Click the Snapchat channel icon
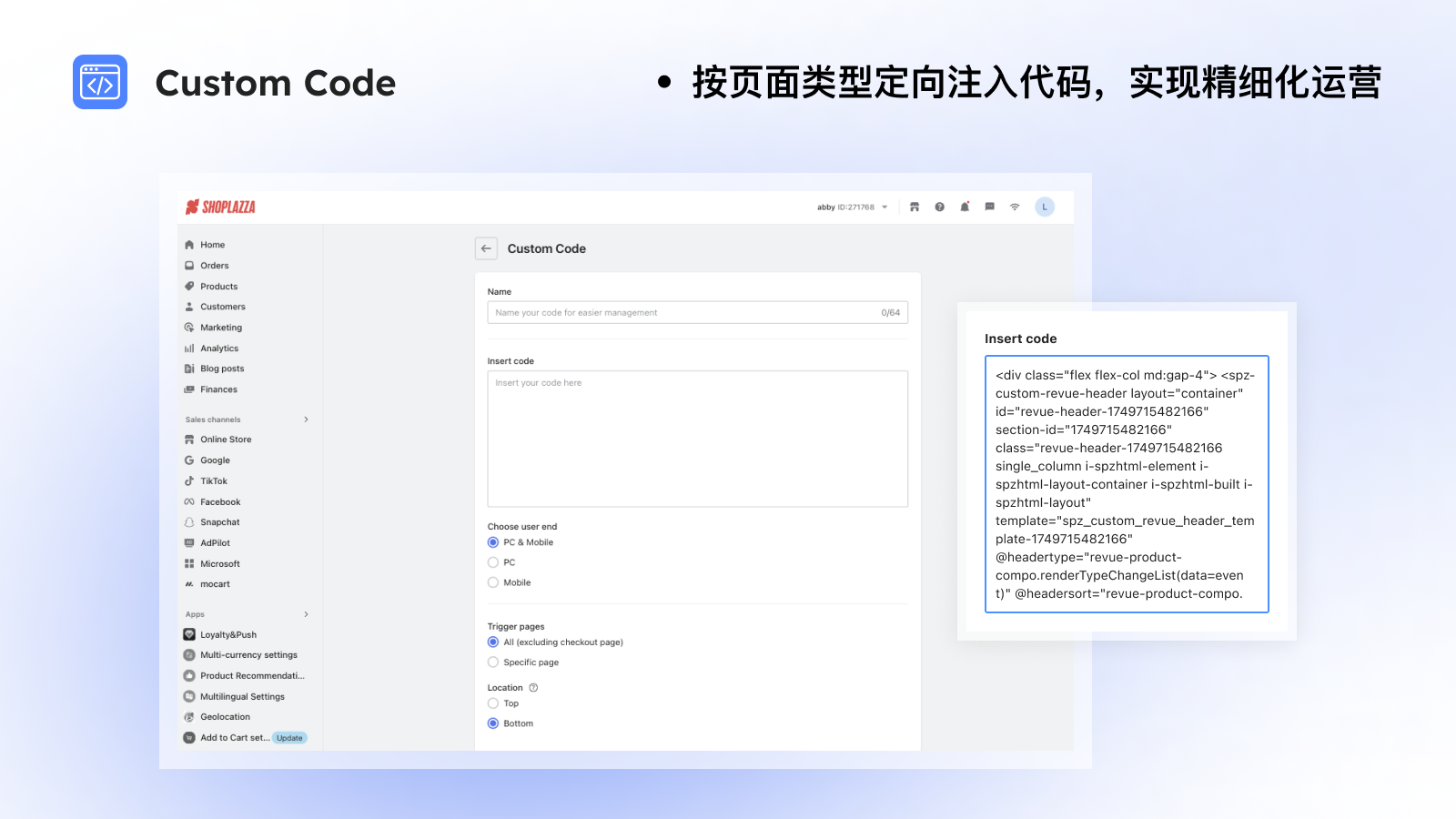 [x=189, y=522]
